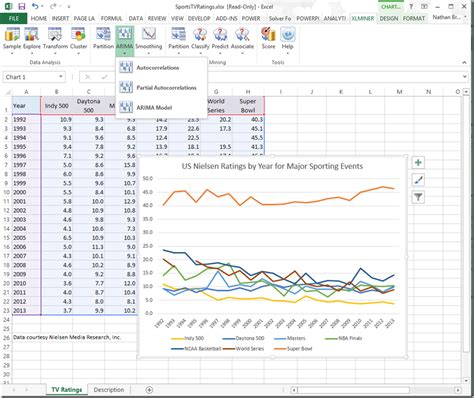
Task: Click the Redo arrow
Action: (x=53, y=6)
